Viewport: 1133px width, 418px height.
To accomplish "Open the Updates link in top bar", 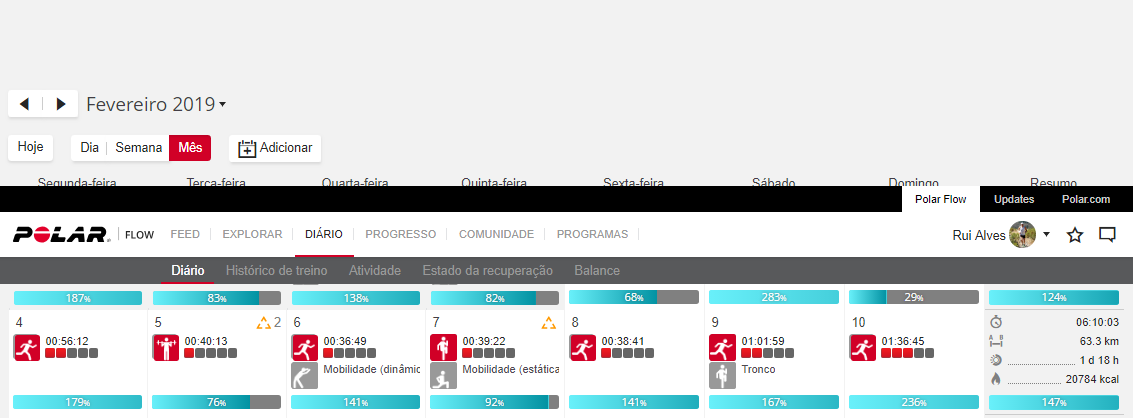I will [1014, 199].
